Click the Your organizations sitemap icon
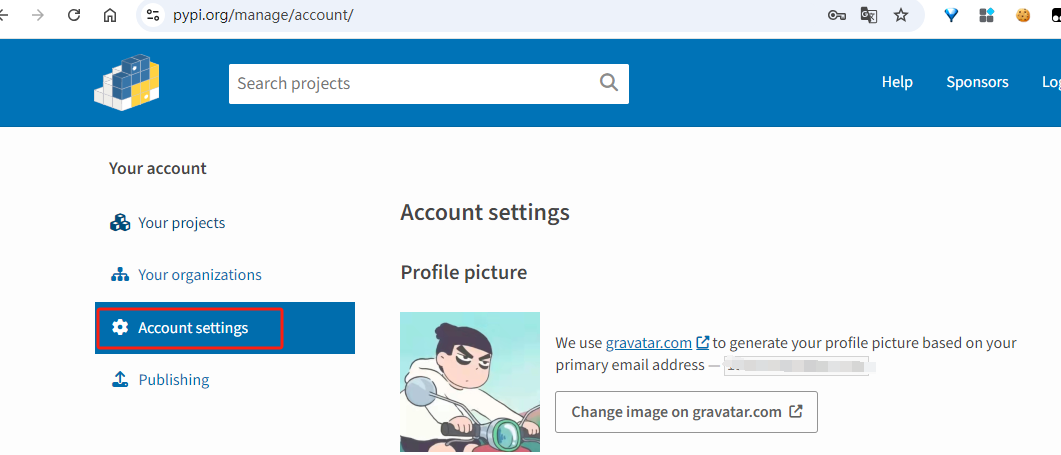Image resolution: width=1061 pixels, height=455 pixels. 120,275
